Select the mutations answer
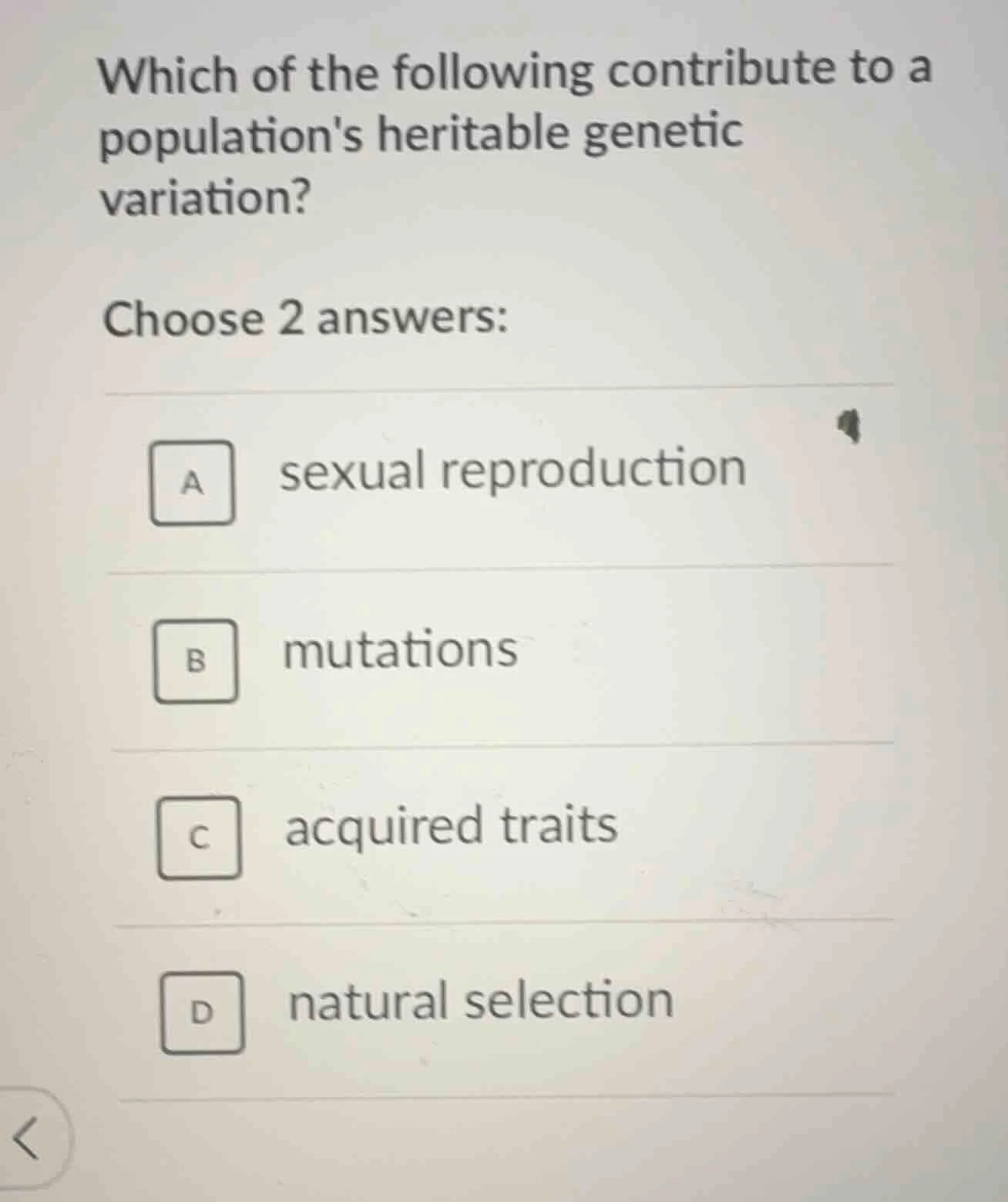The height and width of the screenshot is (1202, 1008). tap(400, 650)
